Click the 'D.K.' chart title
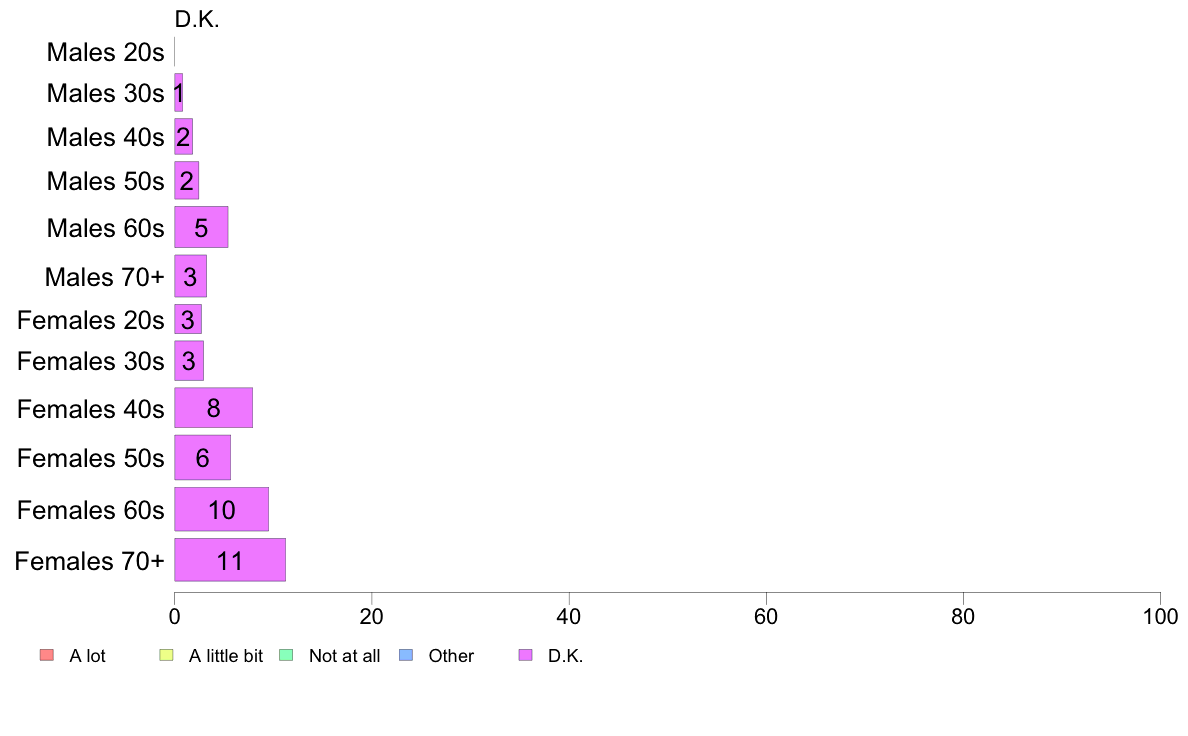Image resolution: width=1188 pixels, height=736 pixels. pos(197,20)
